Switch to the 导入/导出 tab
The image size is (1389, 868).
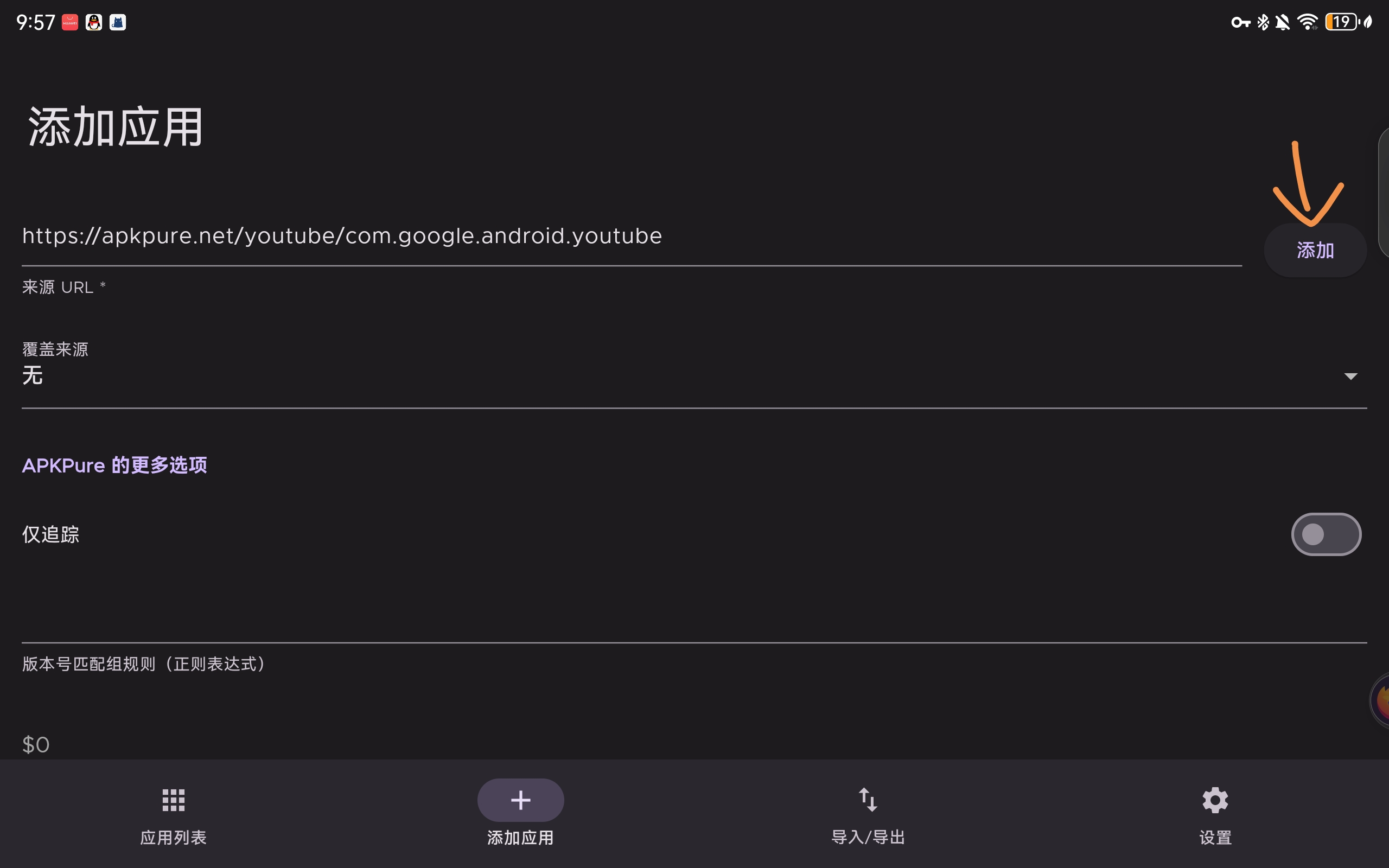[x=867, y=837]
